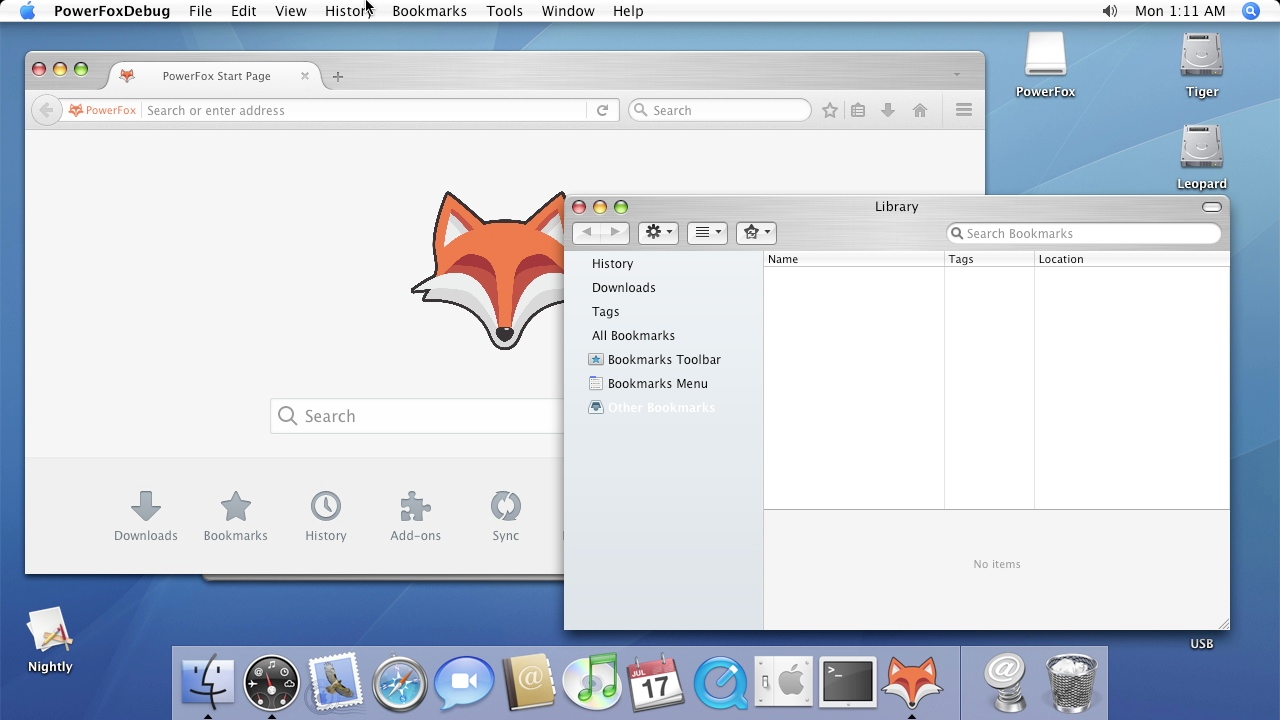Select the Leopard drive on the desktop

[1202, 158]
